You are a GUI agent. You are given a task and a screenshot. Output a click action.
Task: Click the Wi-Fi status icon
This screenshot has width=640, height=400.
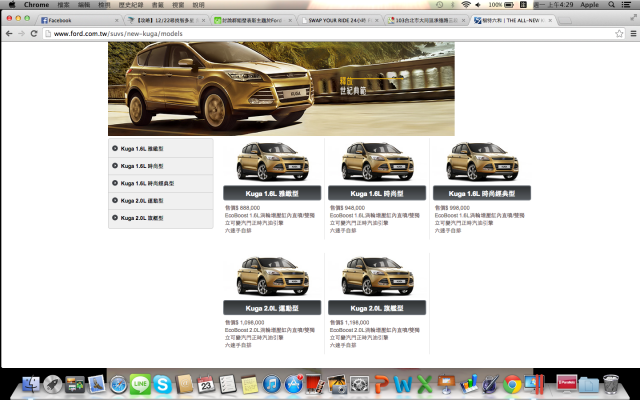click(x=465, y=4)
